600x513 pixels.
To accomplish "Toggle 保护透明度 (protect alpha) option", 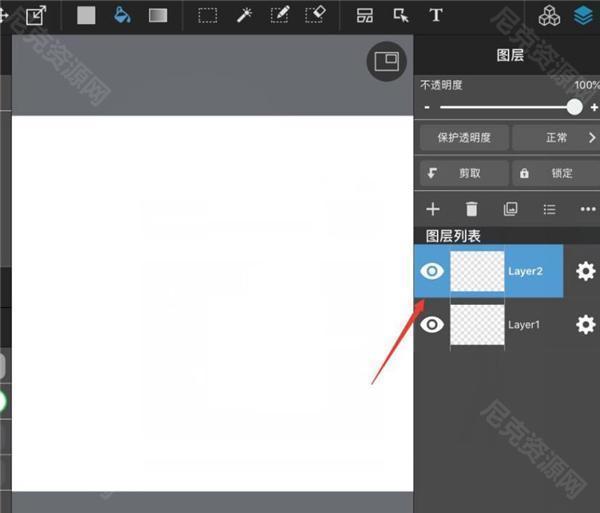I will (x=463, y=138).
